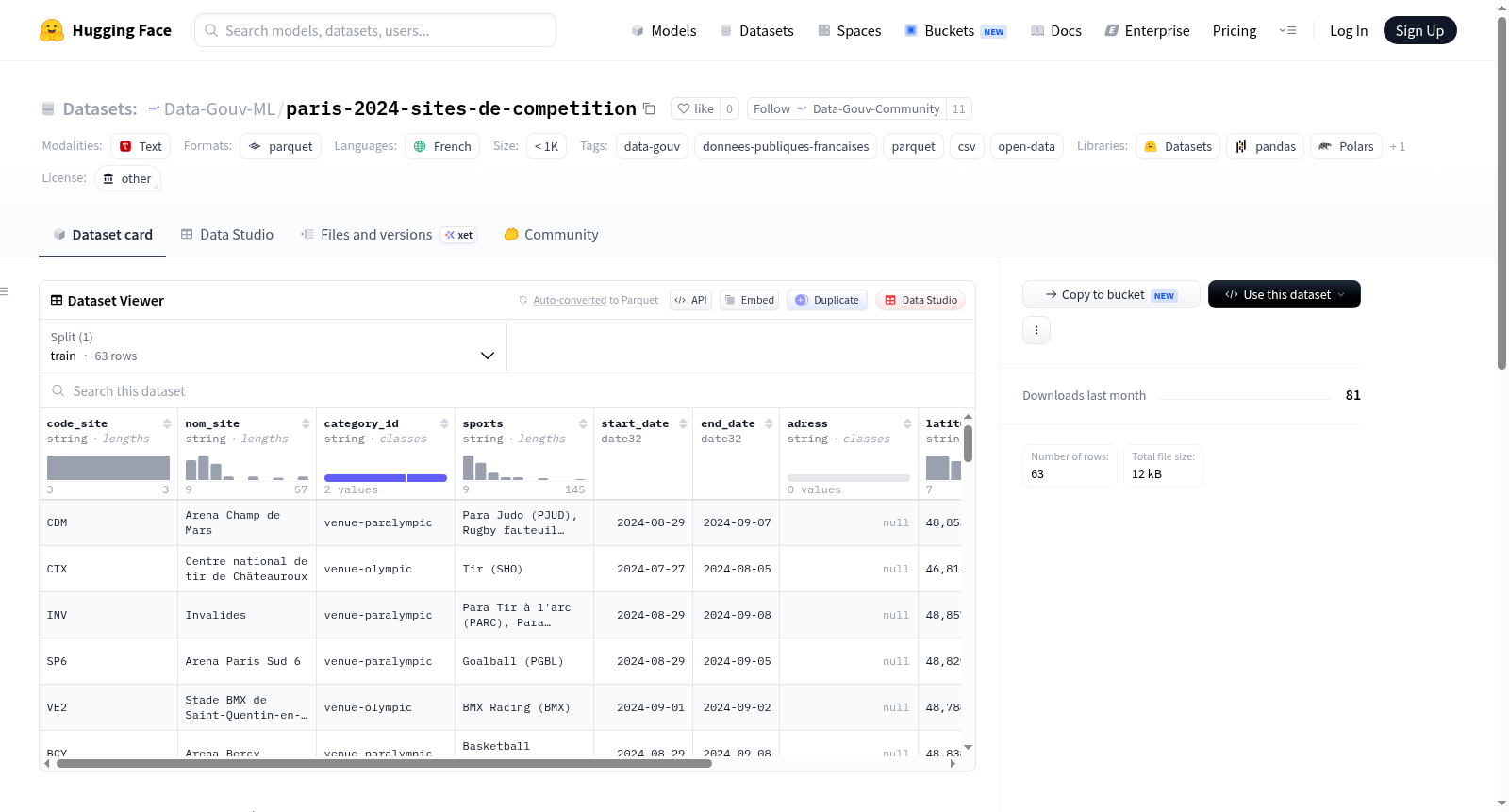Click the nom_site lengths histogram
This screenshot has width=1509, height=812.
[247, 468]
